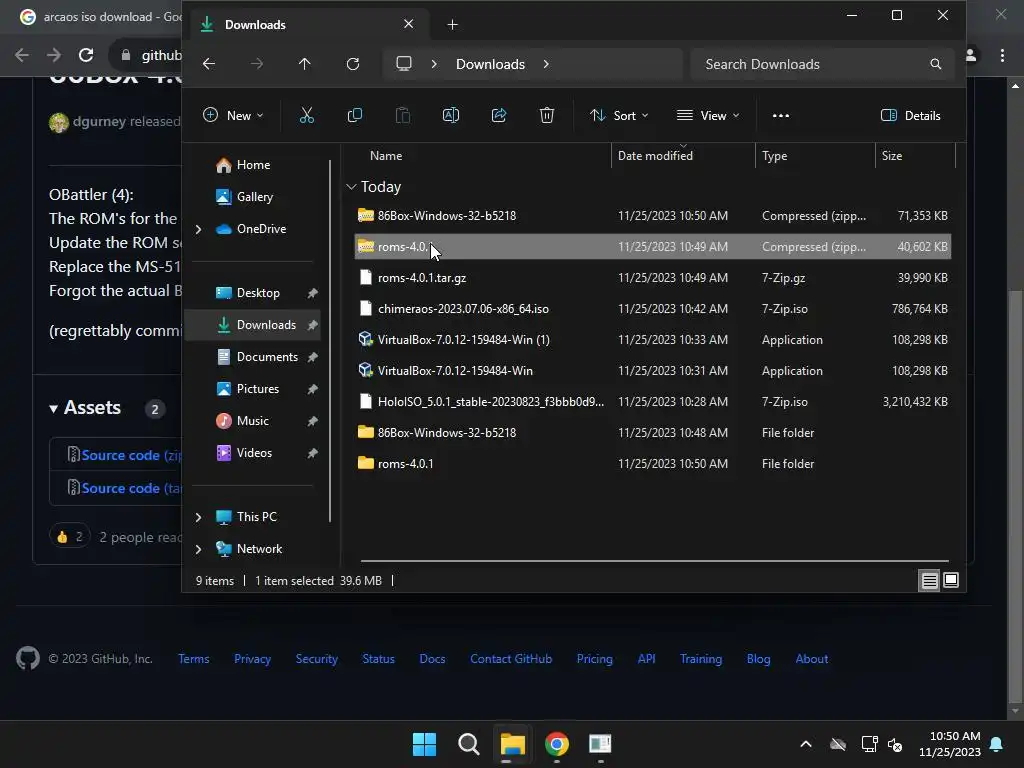The height and width of the screenshot is (768, 1024).
Task: Select chimeraos-2023.07.06-x86_64.iso file
Action: click(x=652, y=308)
